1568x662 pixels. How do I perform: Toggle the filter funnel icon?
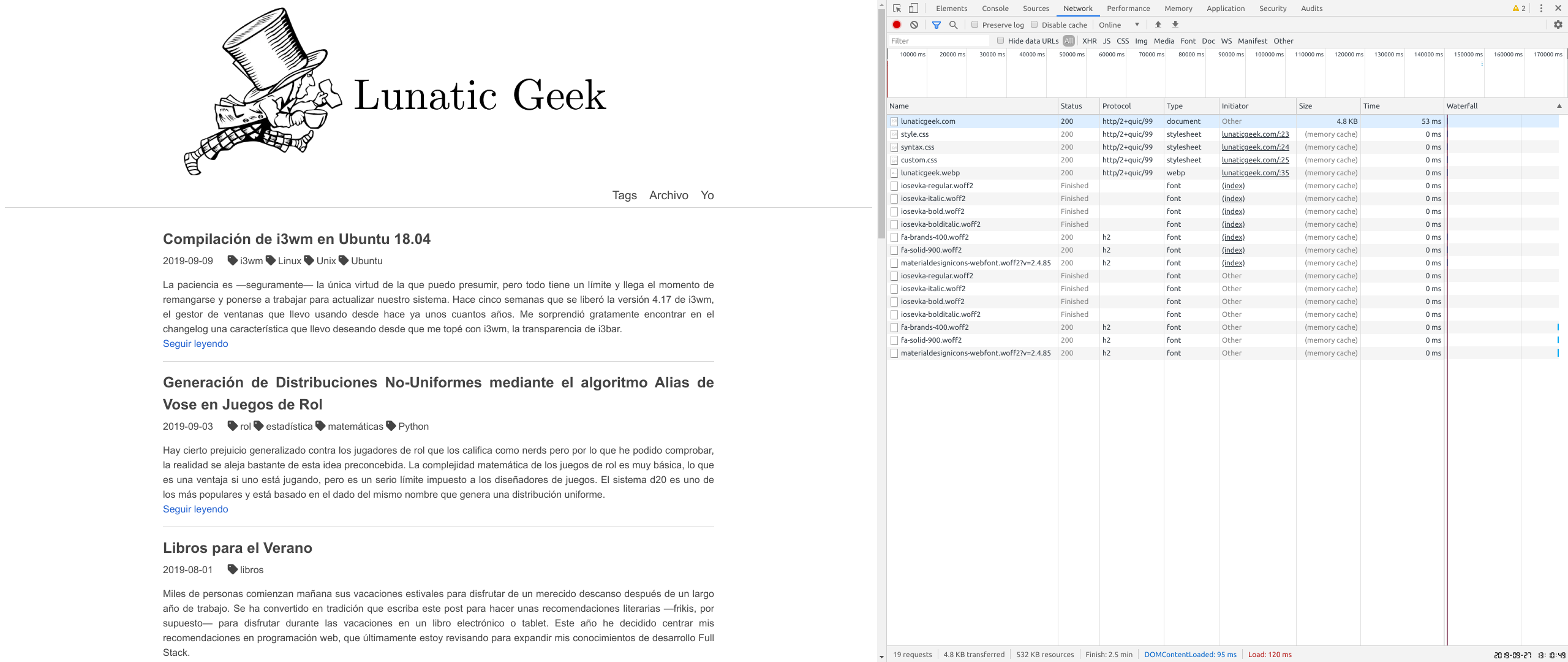(x=936, y=25)
